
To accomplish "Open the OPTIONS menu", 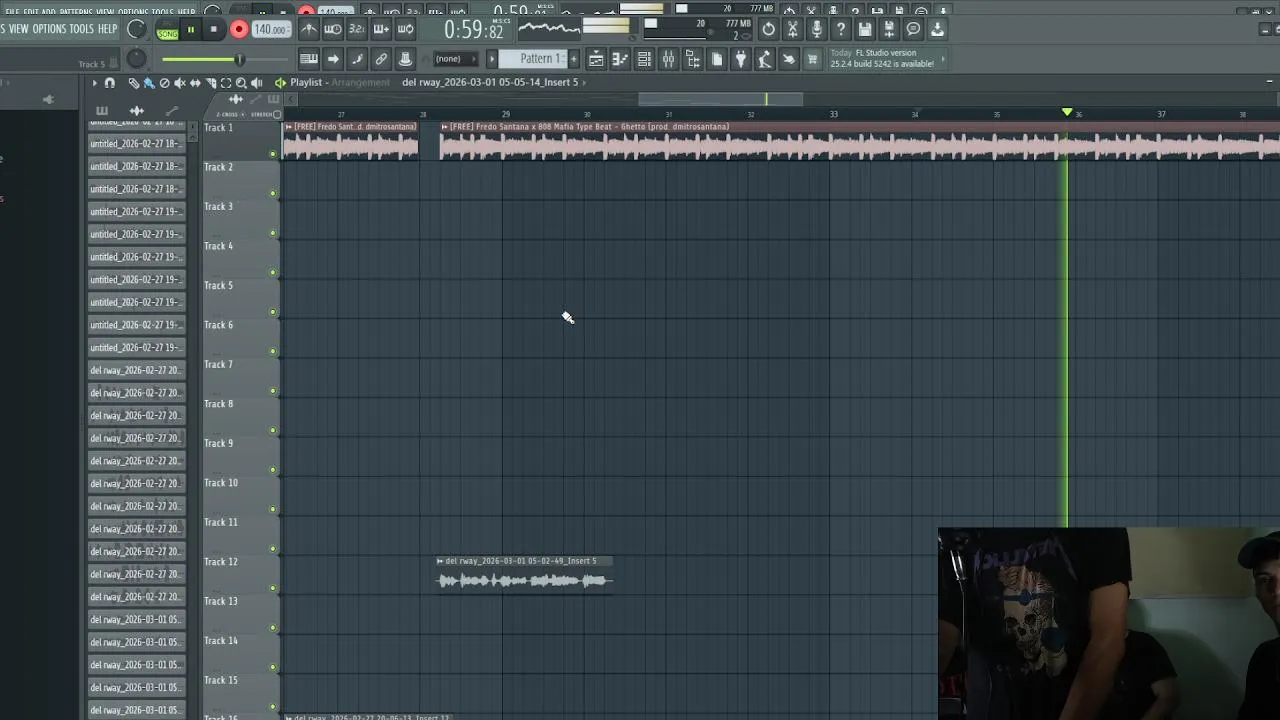I will point(49,29).
